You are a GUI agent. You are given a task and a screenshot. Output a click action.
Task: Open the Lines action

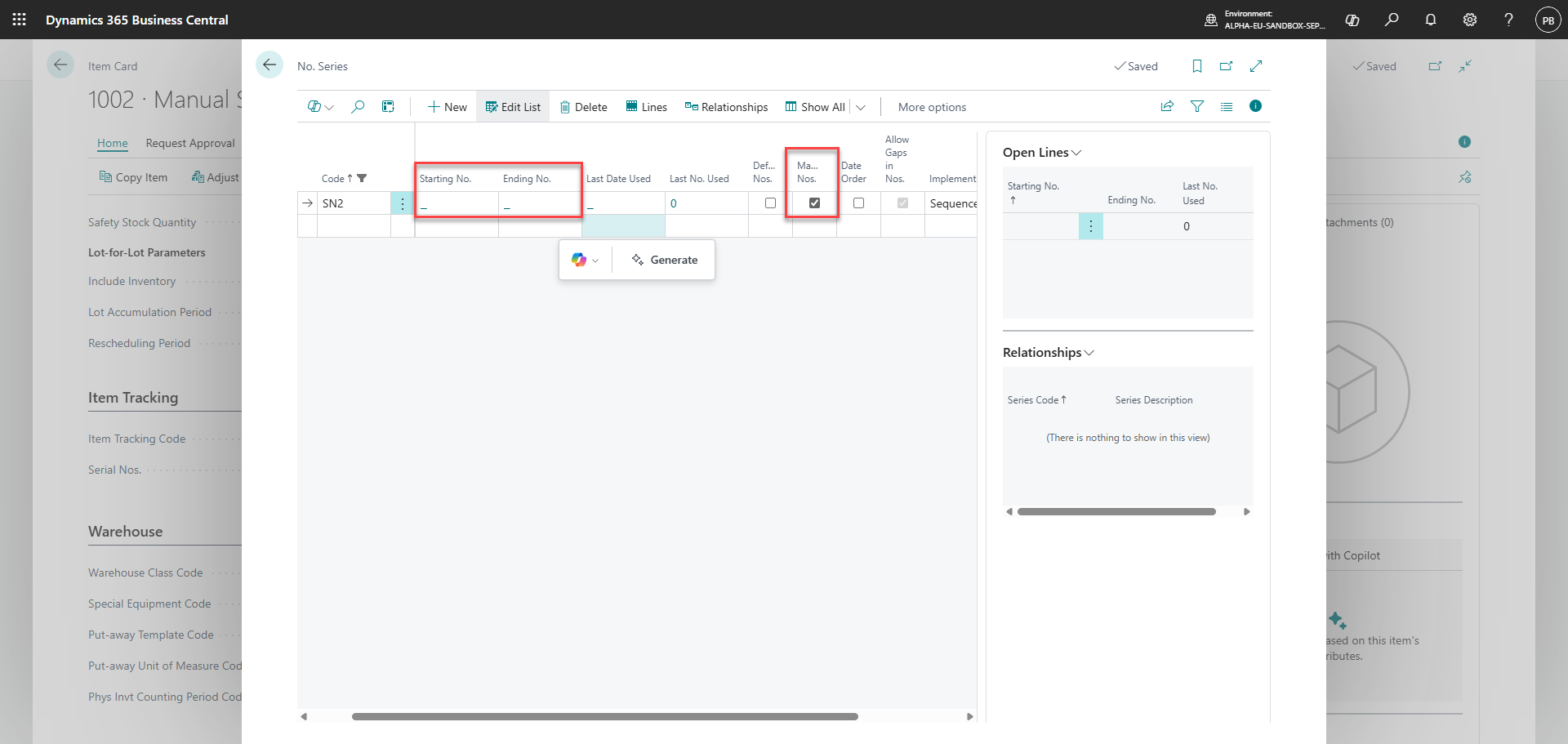tap(647, 107)
